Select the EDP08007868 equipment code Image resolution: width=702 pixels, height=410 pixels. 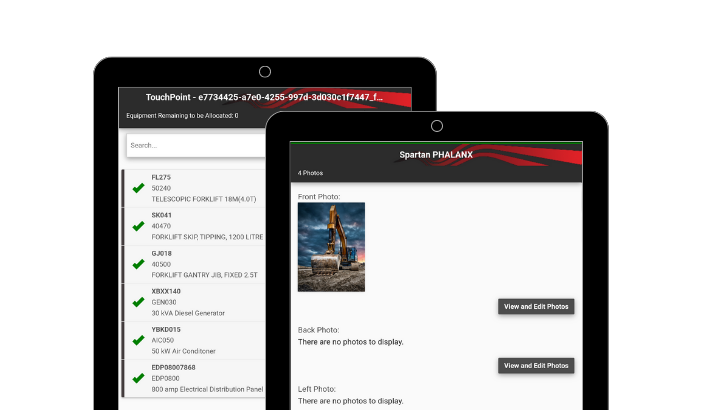173,367
